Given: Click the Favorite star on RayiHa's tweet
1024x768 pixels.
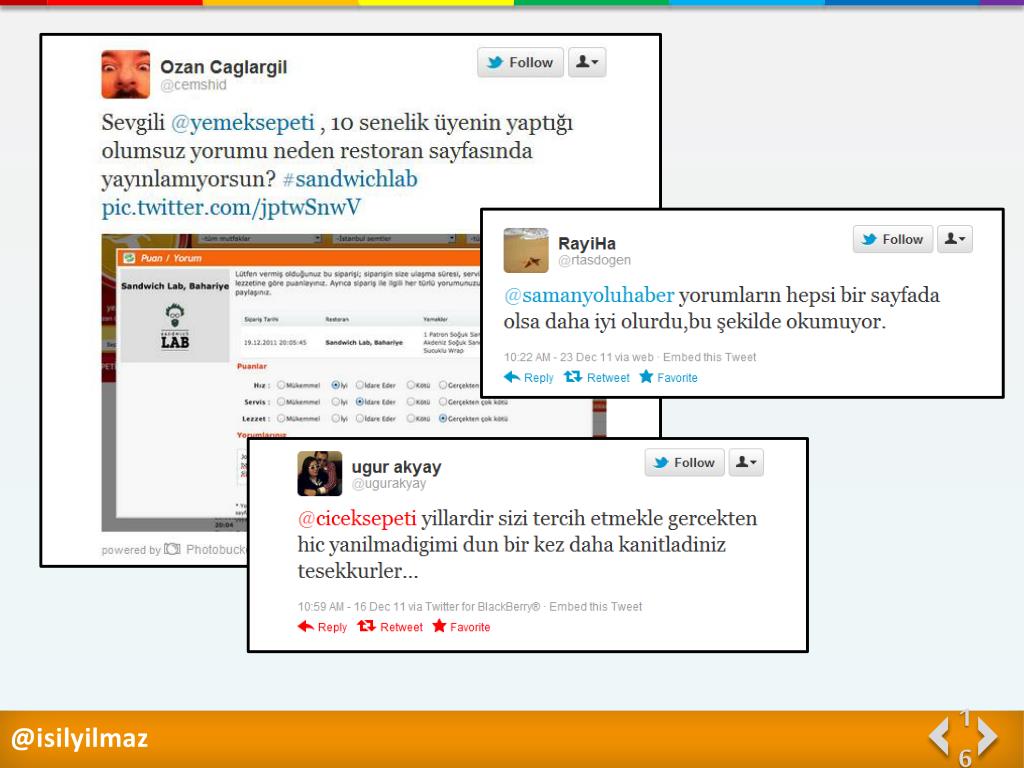Looking at the screenshot, I should pos(646,377).
